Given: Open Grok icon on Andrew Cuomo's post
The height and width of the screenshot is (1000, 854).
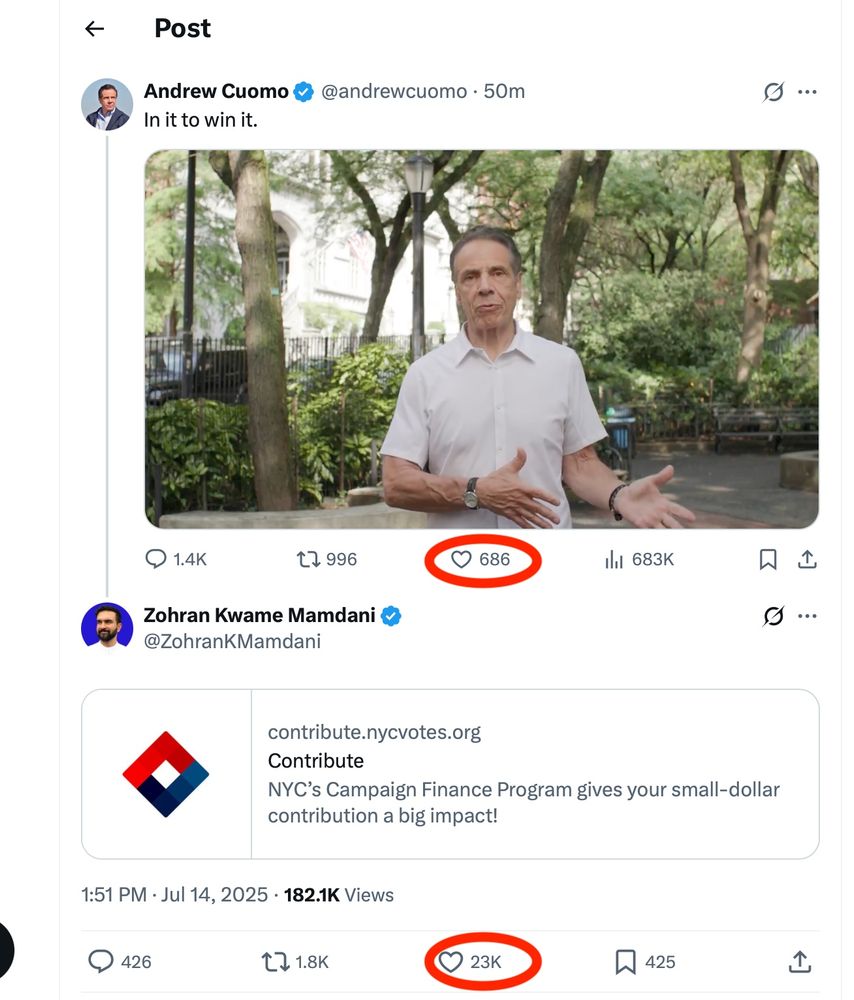Looking at the screenshot, I should coord(773,92).
